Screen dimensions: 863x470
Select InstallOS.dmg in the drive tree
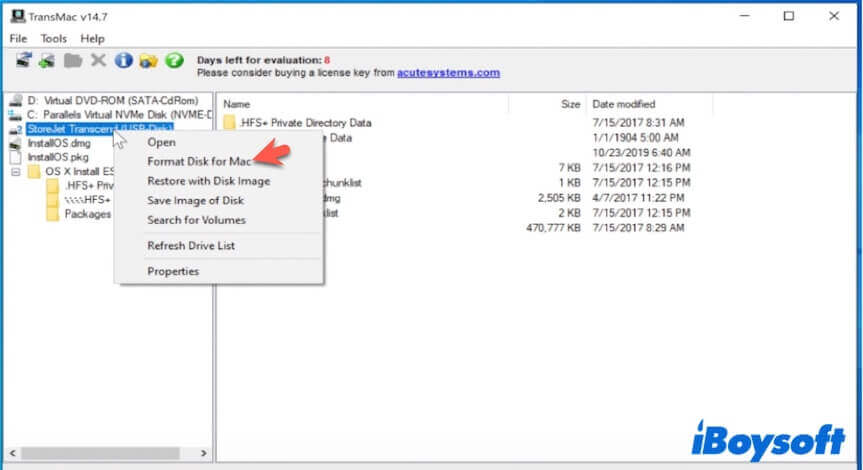tap(58, 143)
